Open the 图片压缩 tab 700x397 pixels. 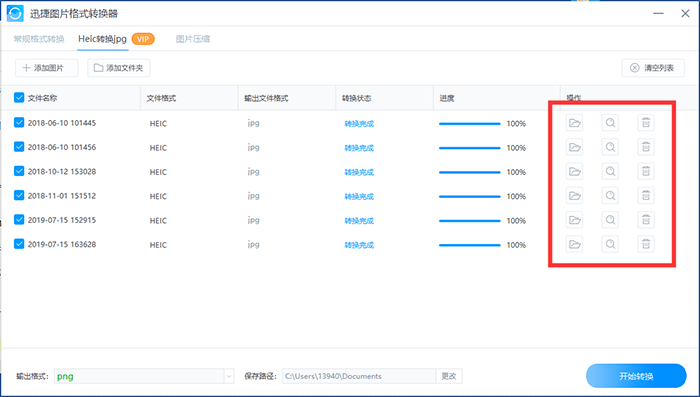pyautogui.click(x=193, y=39)
